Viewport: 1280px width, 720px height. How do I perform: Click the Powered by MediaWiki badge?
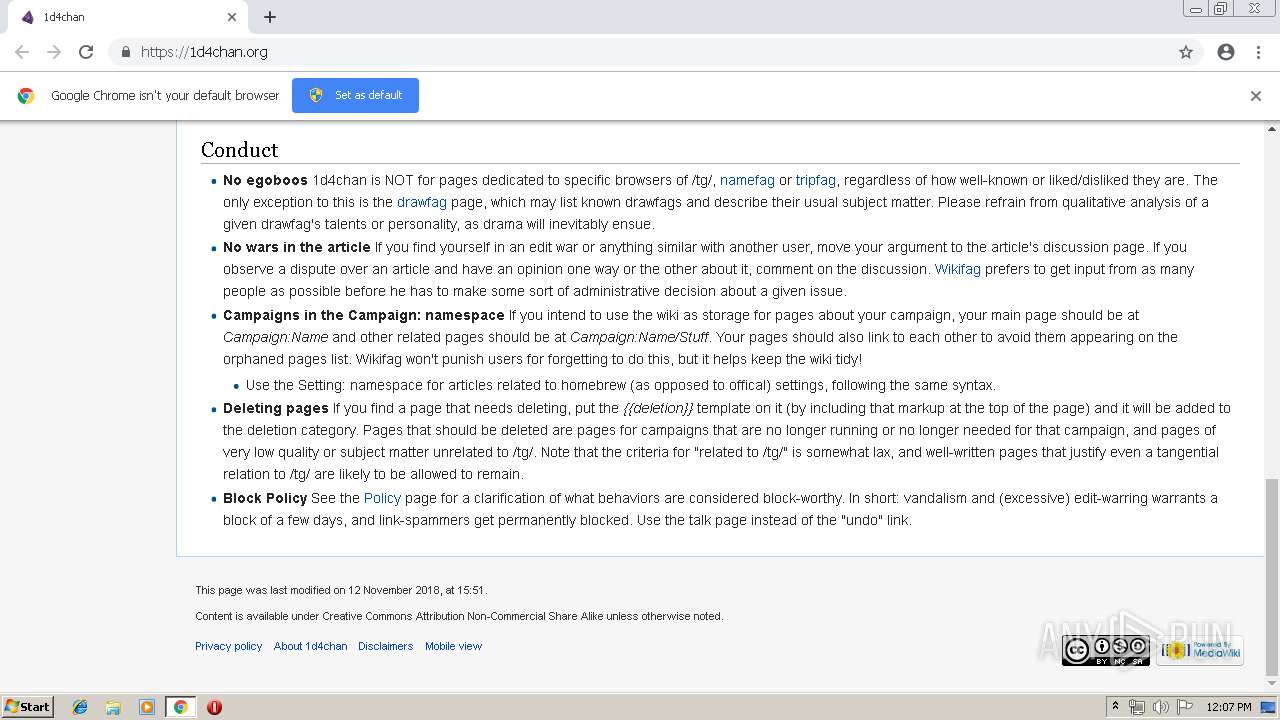pyautogui.click(x=1200, y=651)
